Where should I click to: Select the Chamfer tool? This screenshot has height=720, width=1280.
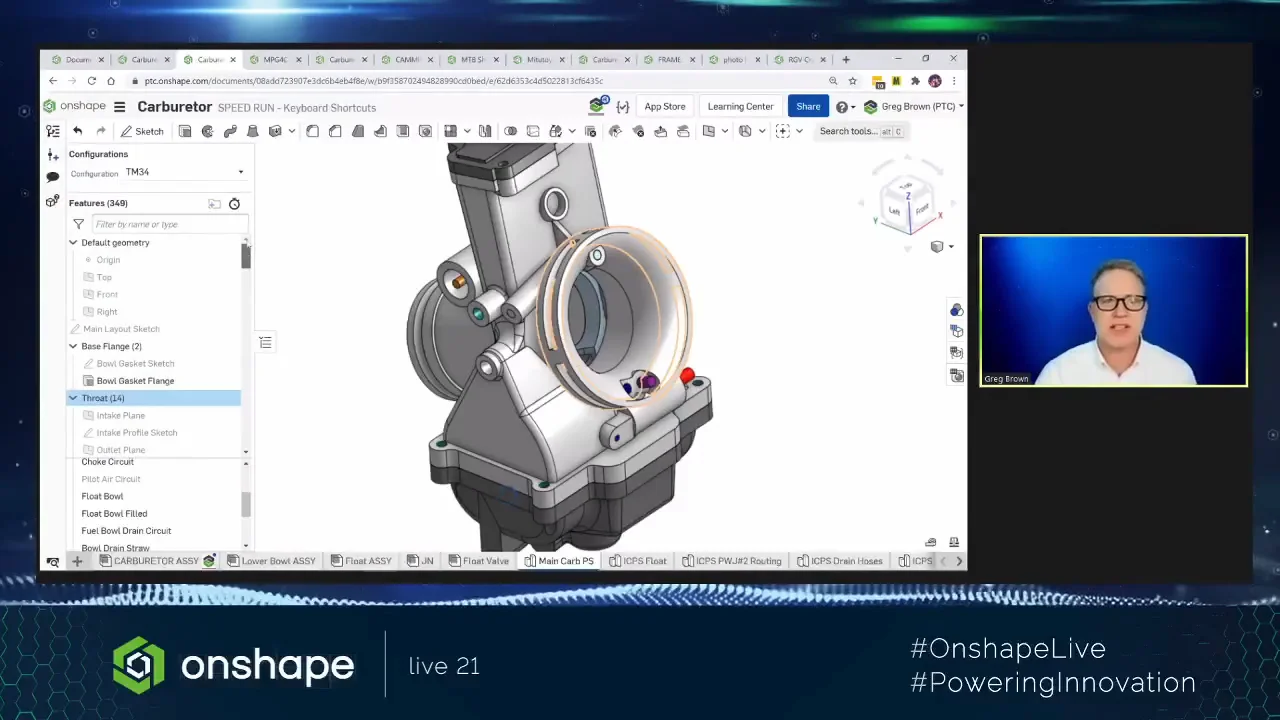(335, 131)
